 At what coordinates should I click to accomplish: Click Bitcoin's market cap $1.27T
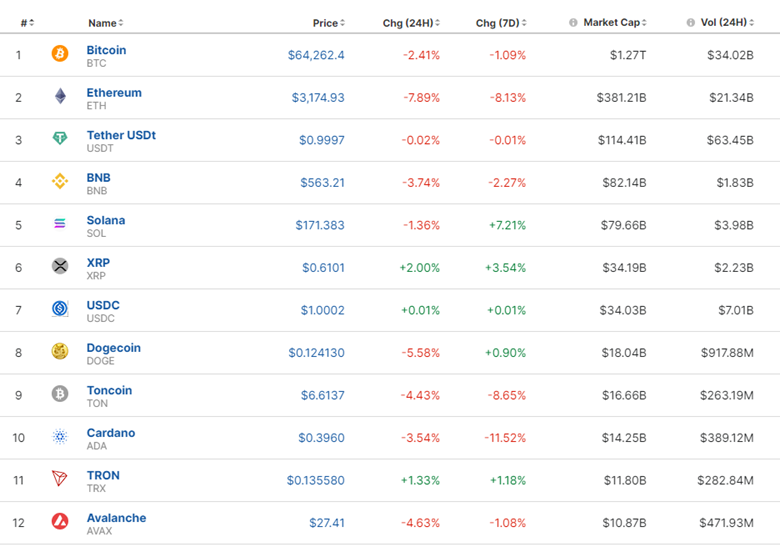click(628, 55)
